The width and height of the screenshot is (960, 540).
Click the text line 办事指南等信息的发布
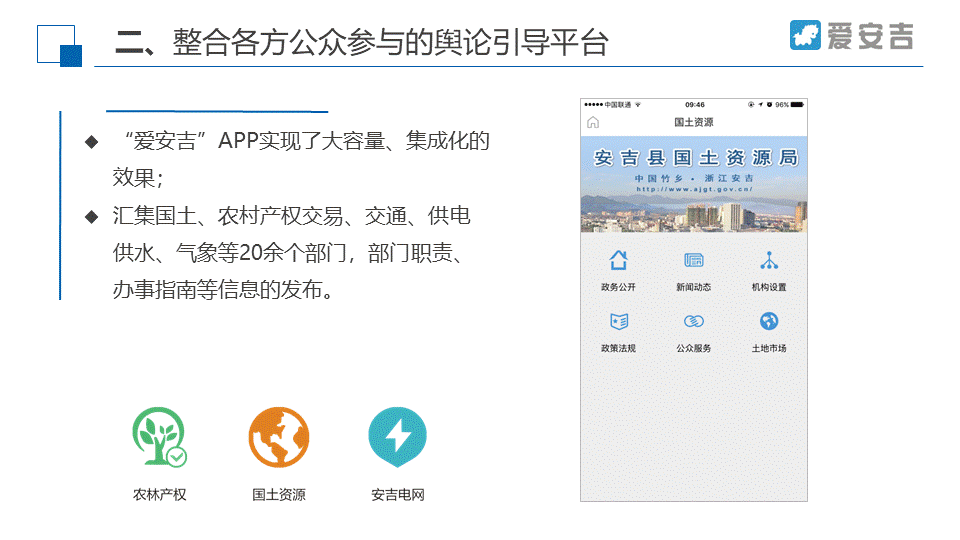223,290
